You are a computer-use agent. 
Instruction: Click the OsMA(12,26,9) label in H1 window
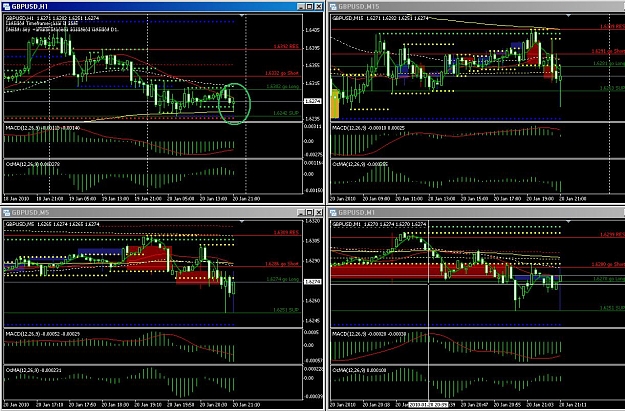pos(22,164)
